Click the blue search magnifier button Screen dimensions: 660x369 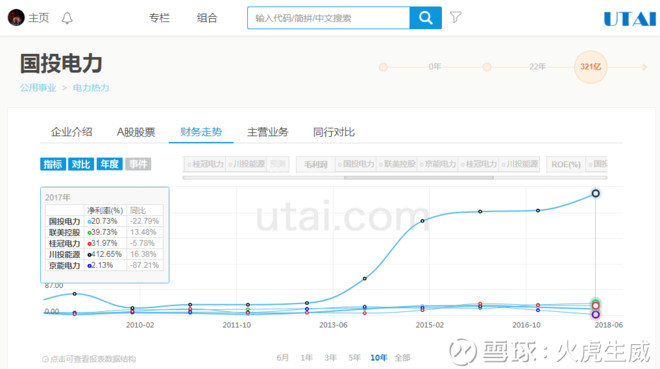426,18
